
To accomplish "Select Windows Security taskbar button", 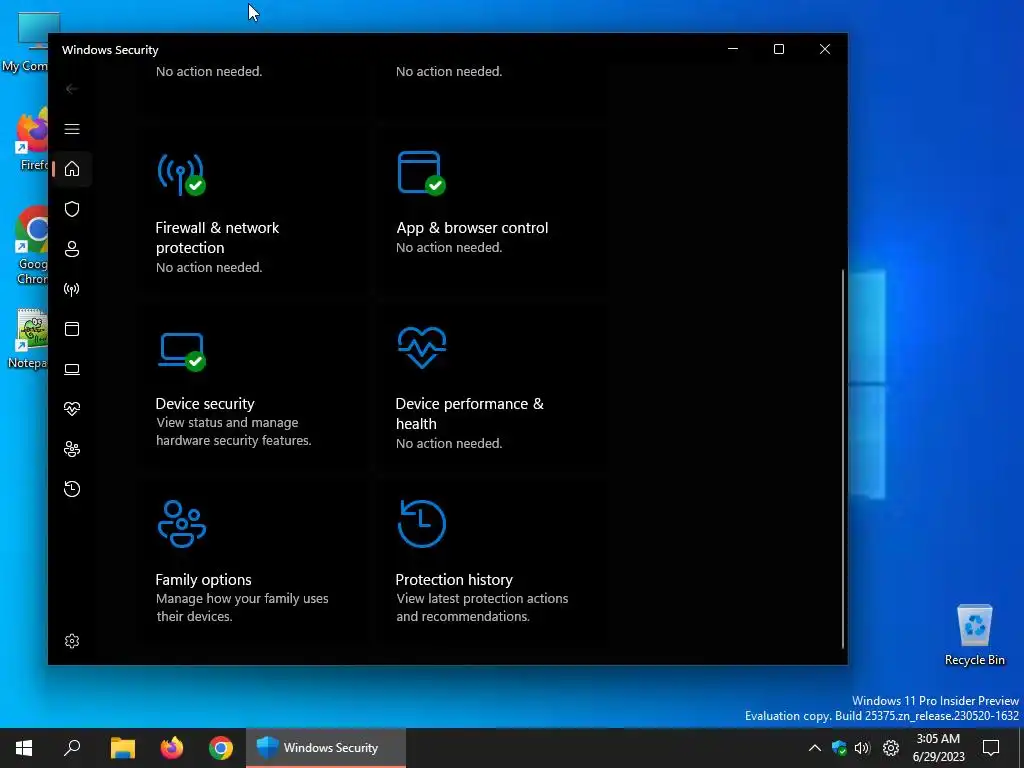I will click(326, 748).
